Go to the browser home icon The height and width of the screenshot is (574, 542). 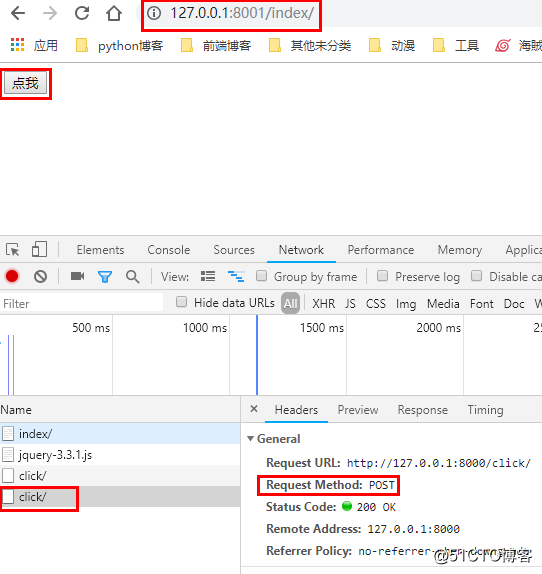click(x=114, y=13)
